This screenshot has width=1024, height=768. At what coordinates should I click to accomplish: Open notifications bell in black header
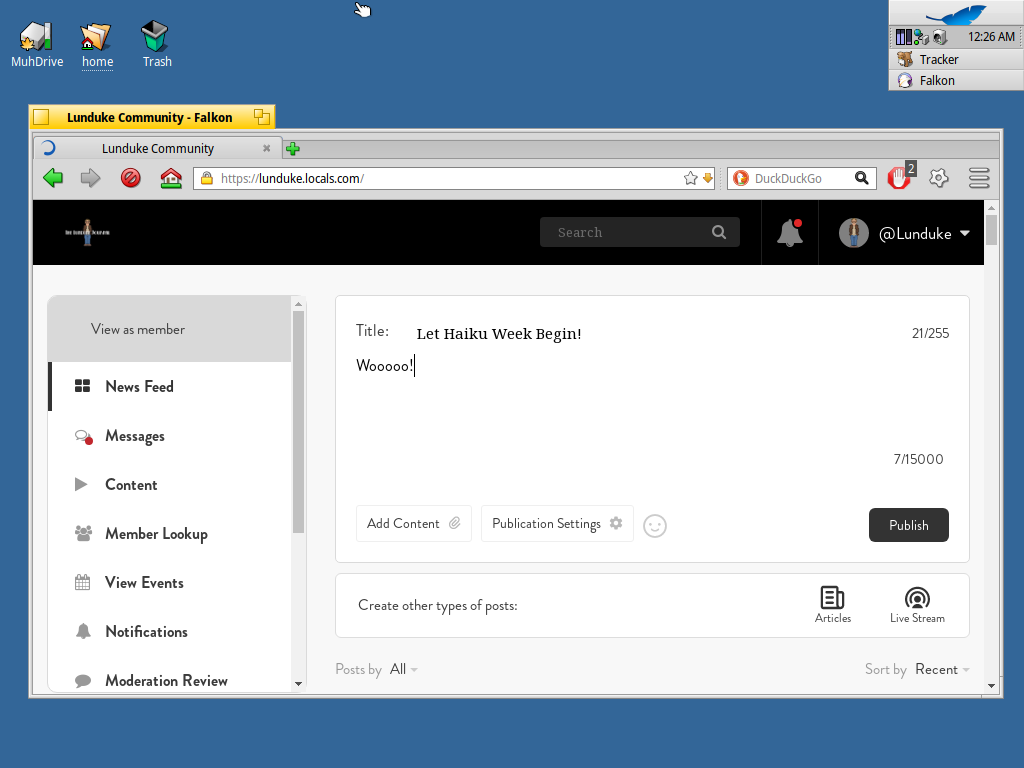tap(790, 232)
